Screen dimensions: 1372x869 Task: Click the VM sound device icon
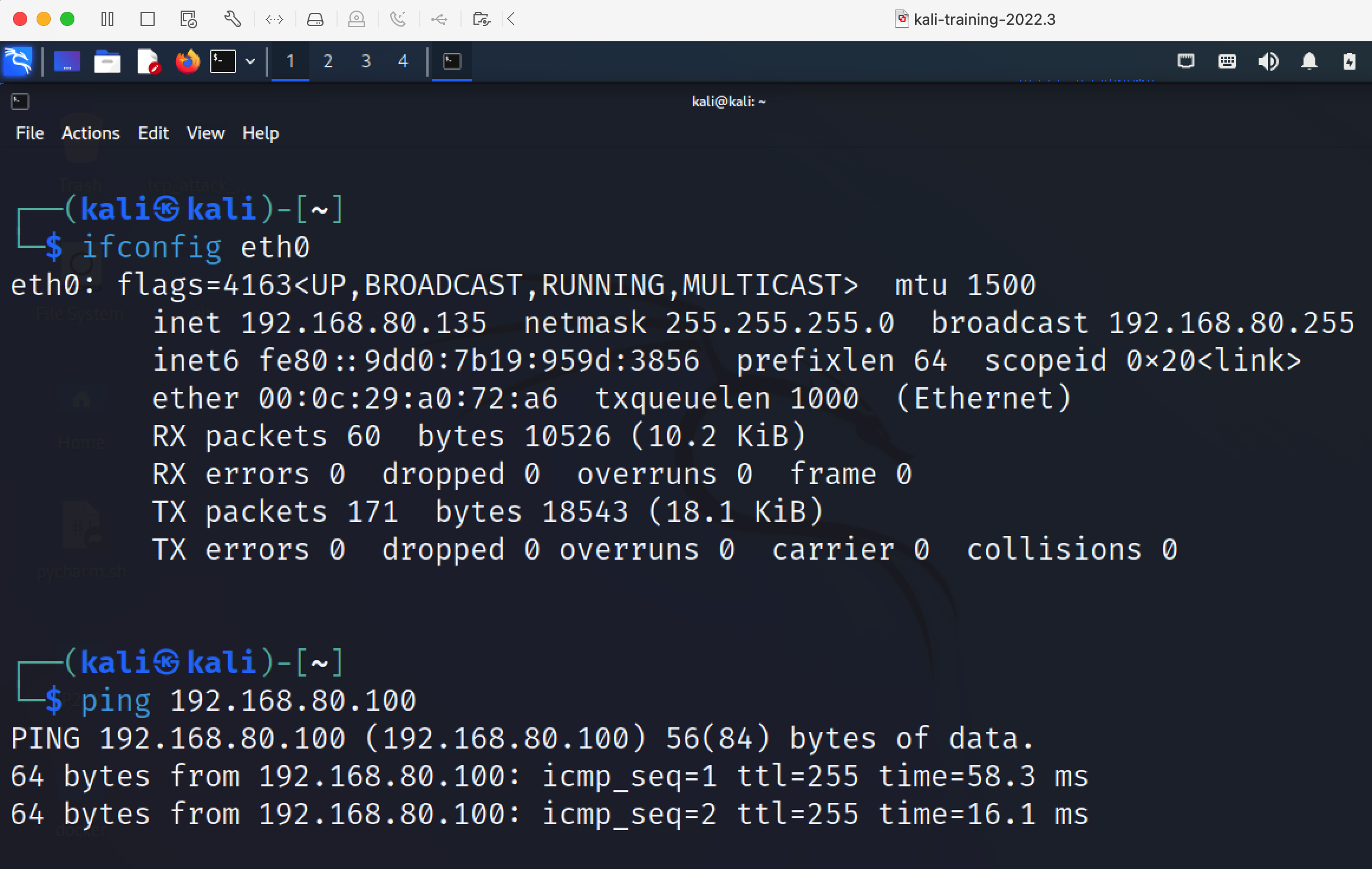tap(398, 19)
